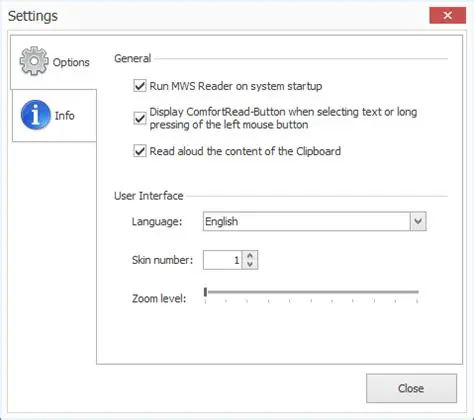The height and width of the screenshot is (420, 474).
Task: Click the Skin number input field
Action: click(223, 260)
